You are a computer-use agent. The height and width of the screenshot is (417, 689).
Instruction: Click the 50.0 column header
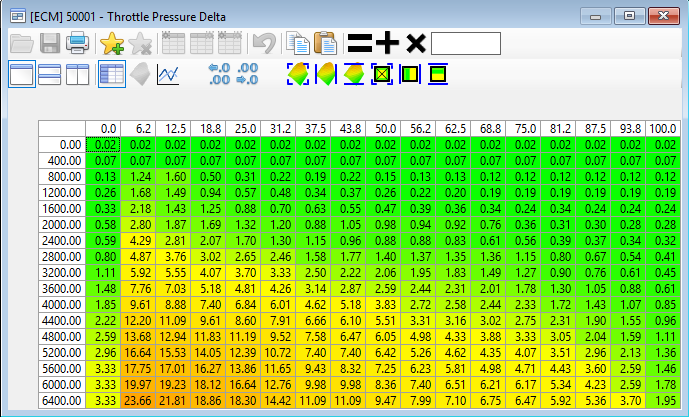tap(385, 128)
